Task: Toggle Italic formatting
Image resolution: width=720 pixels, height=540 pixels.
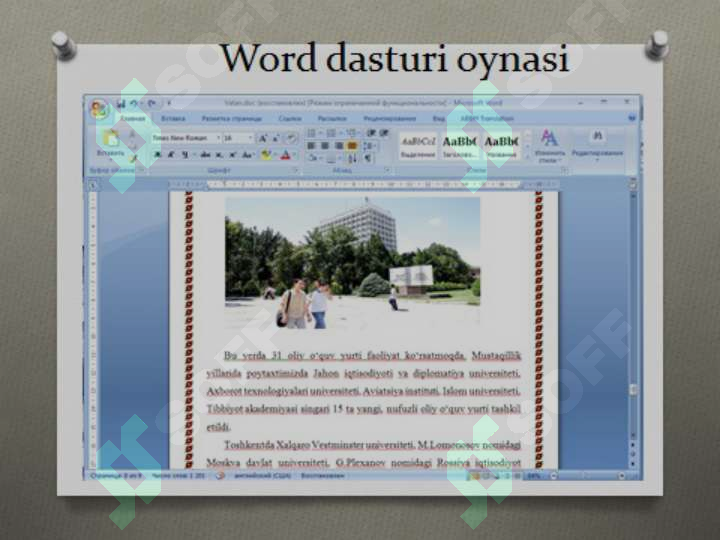Action: coord(171,155)
